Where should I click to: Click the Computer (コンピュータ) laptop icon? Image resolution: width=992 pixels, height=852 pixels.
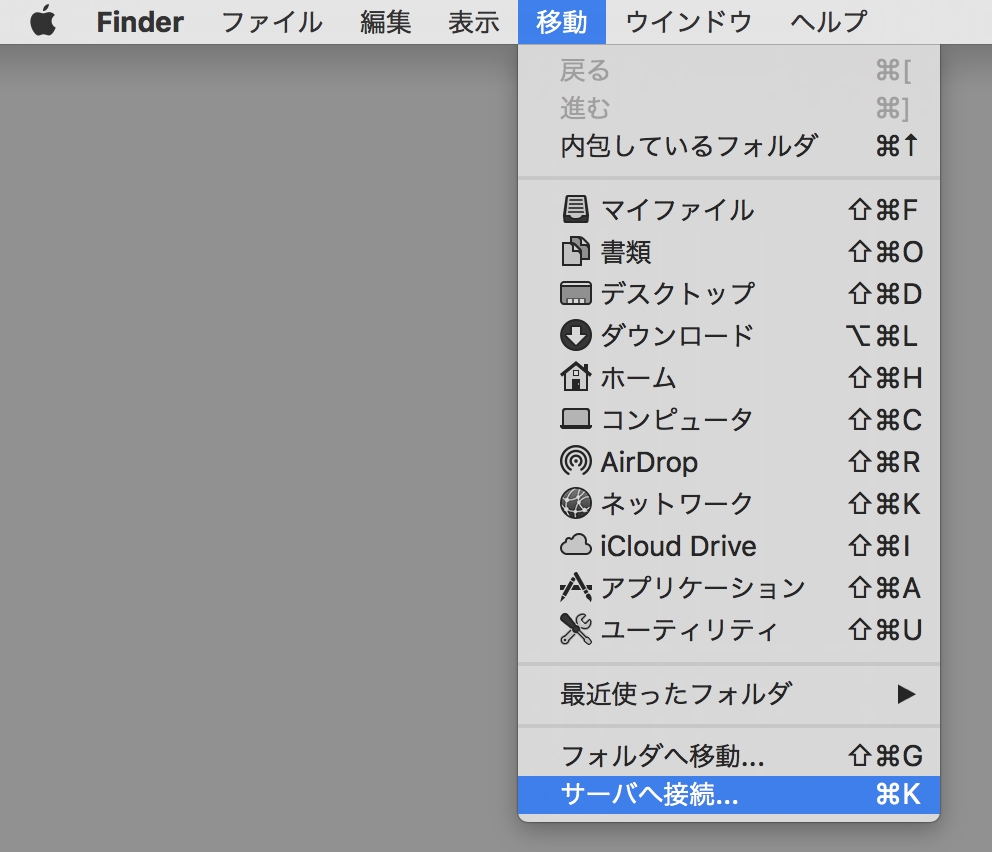pyautogui.click(x=576, y=420)
